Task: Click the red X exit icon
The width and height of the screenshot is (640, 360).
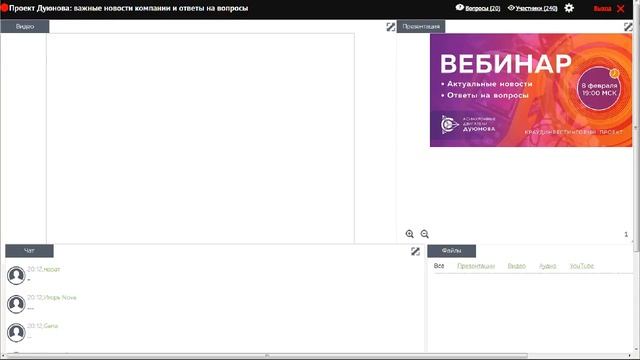Action: pos(620,8)
